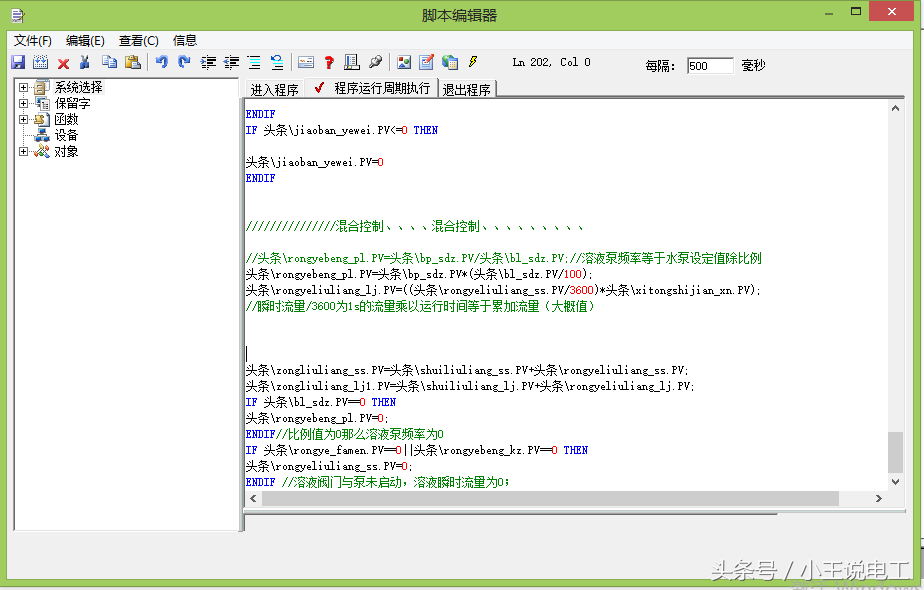Expand the 函数 tree node
Screen dimensions: 924x590
click(x=23, y=120)
